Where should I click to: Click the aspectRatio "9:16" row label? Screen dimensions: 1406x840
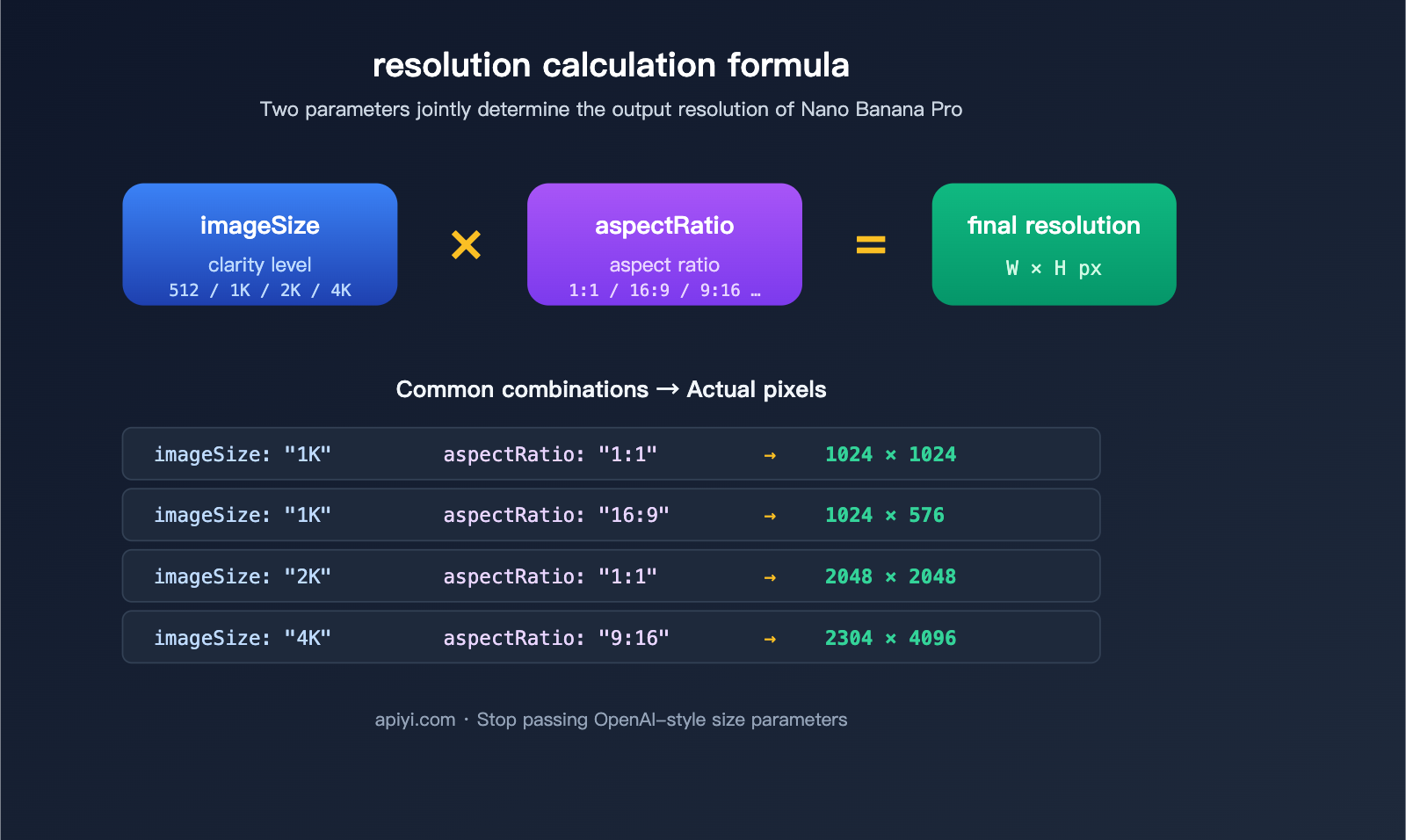[x=556, y=638]
